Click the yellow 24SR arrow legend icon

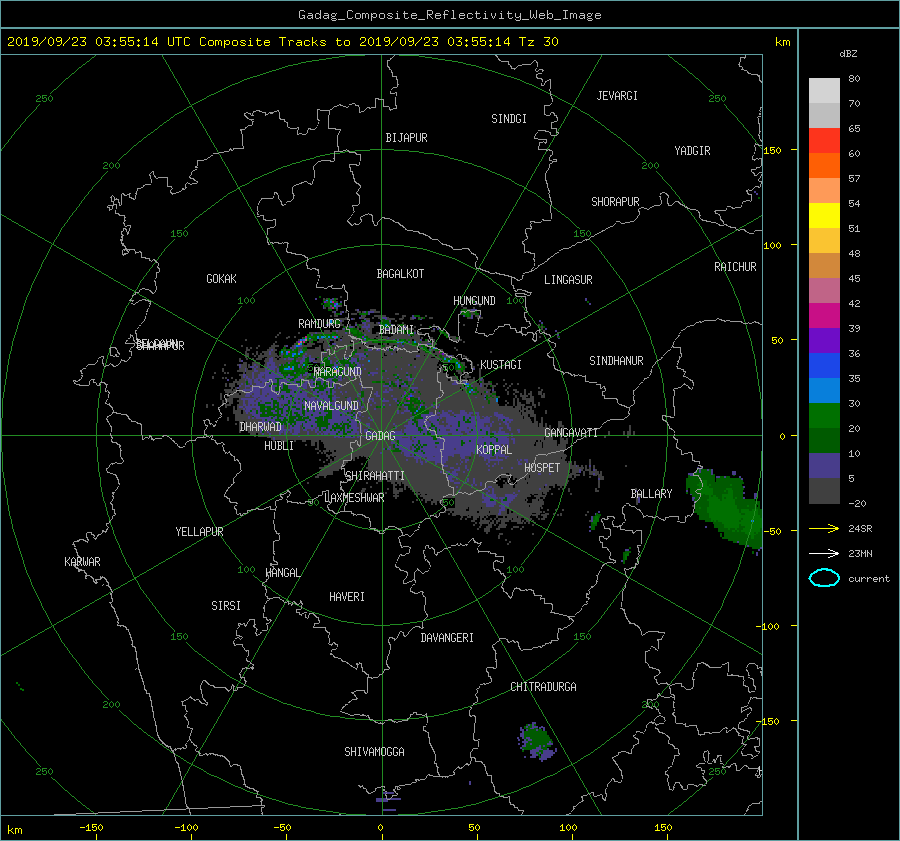824,528
